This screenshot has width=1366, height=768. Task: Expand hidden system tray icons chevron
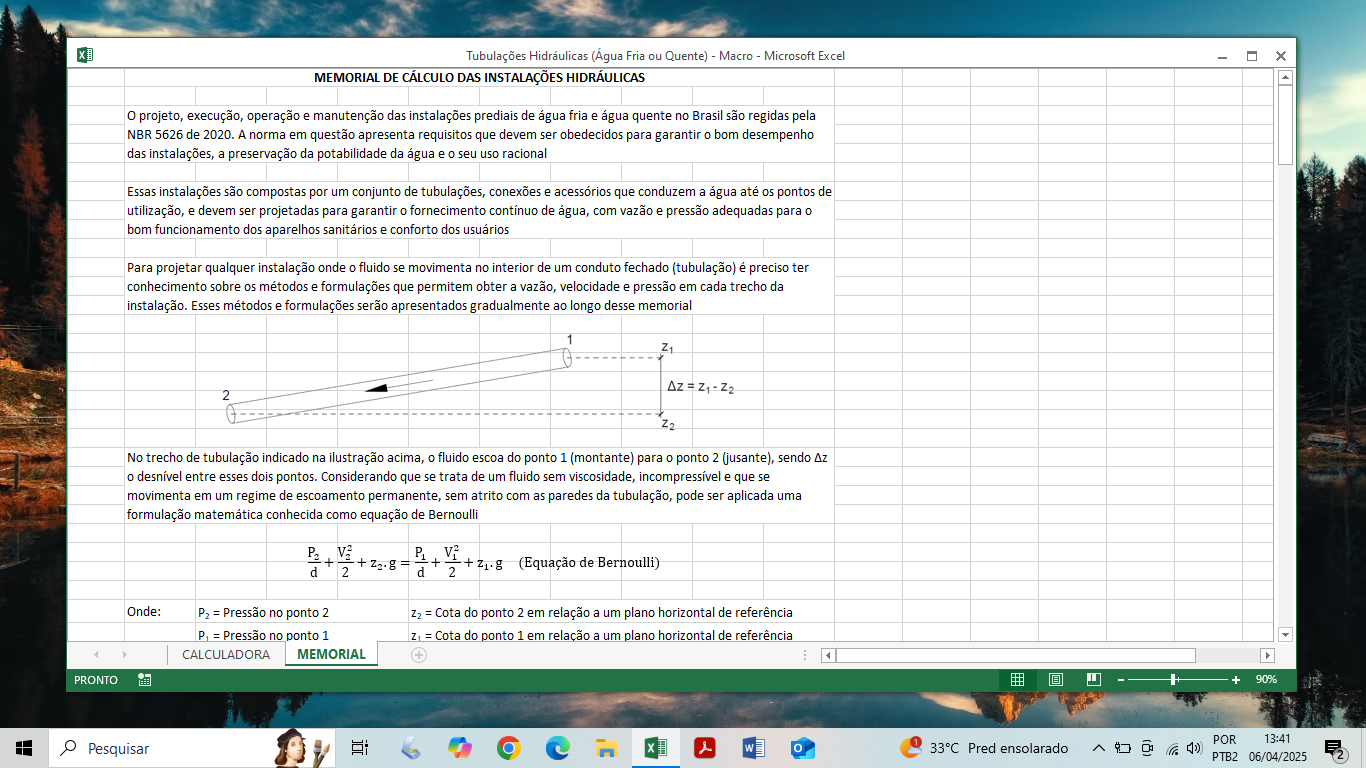1098,748
